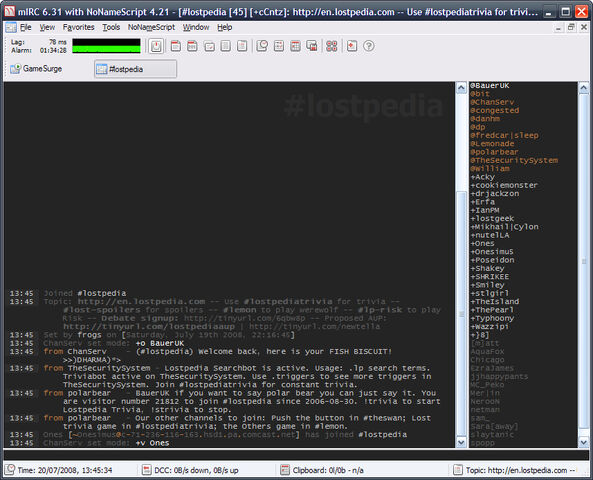
Task: Open the NoNameScript menu
Action: [x=151, y=27]
